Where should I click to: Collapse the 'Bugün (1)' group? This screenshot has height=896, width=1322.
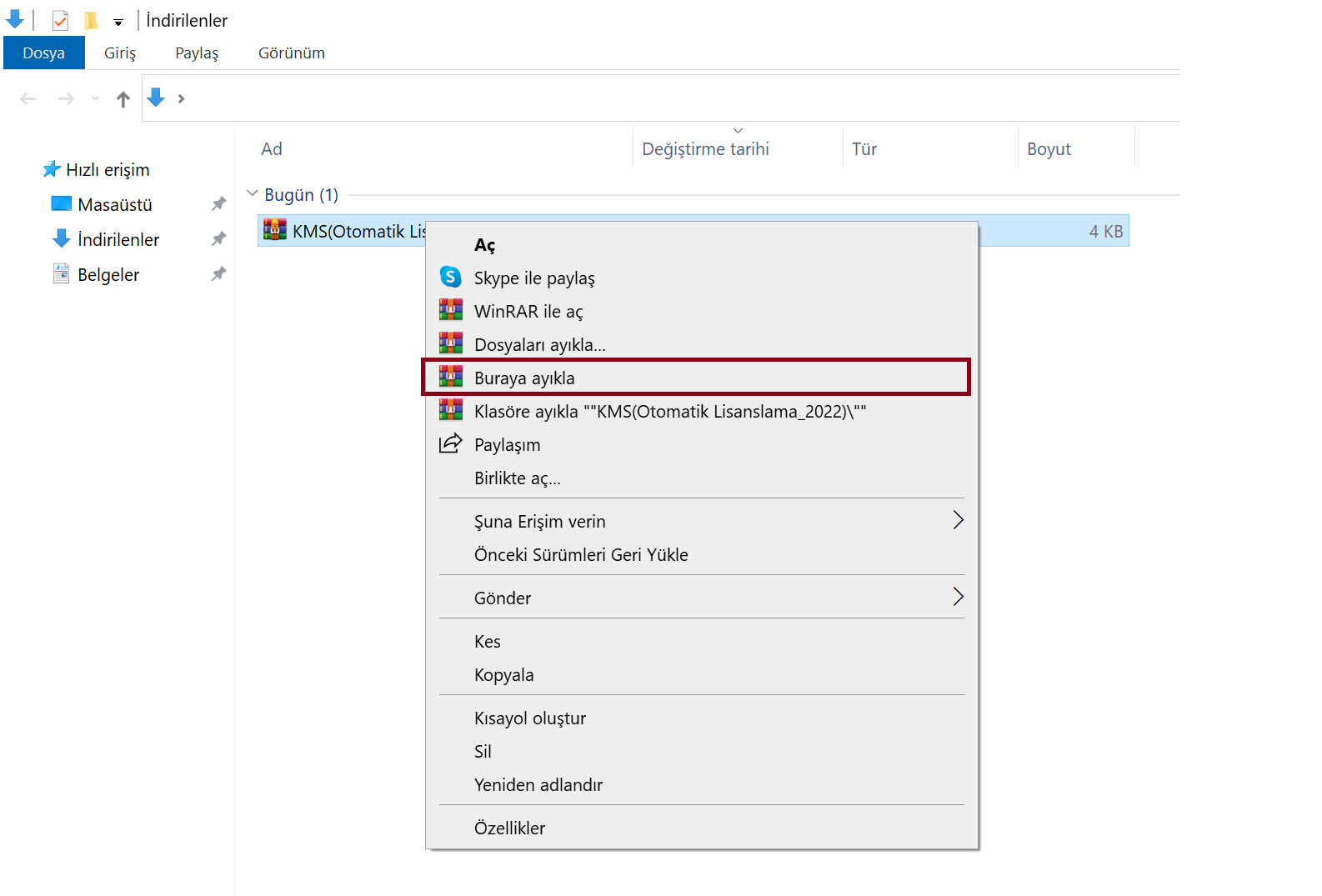253,193
